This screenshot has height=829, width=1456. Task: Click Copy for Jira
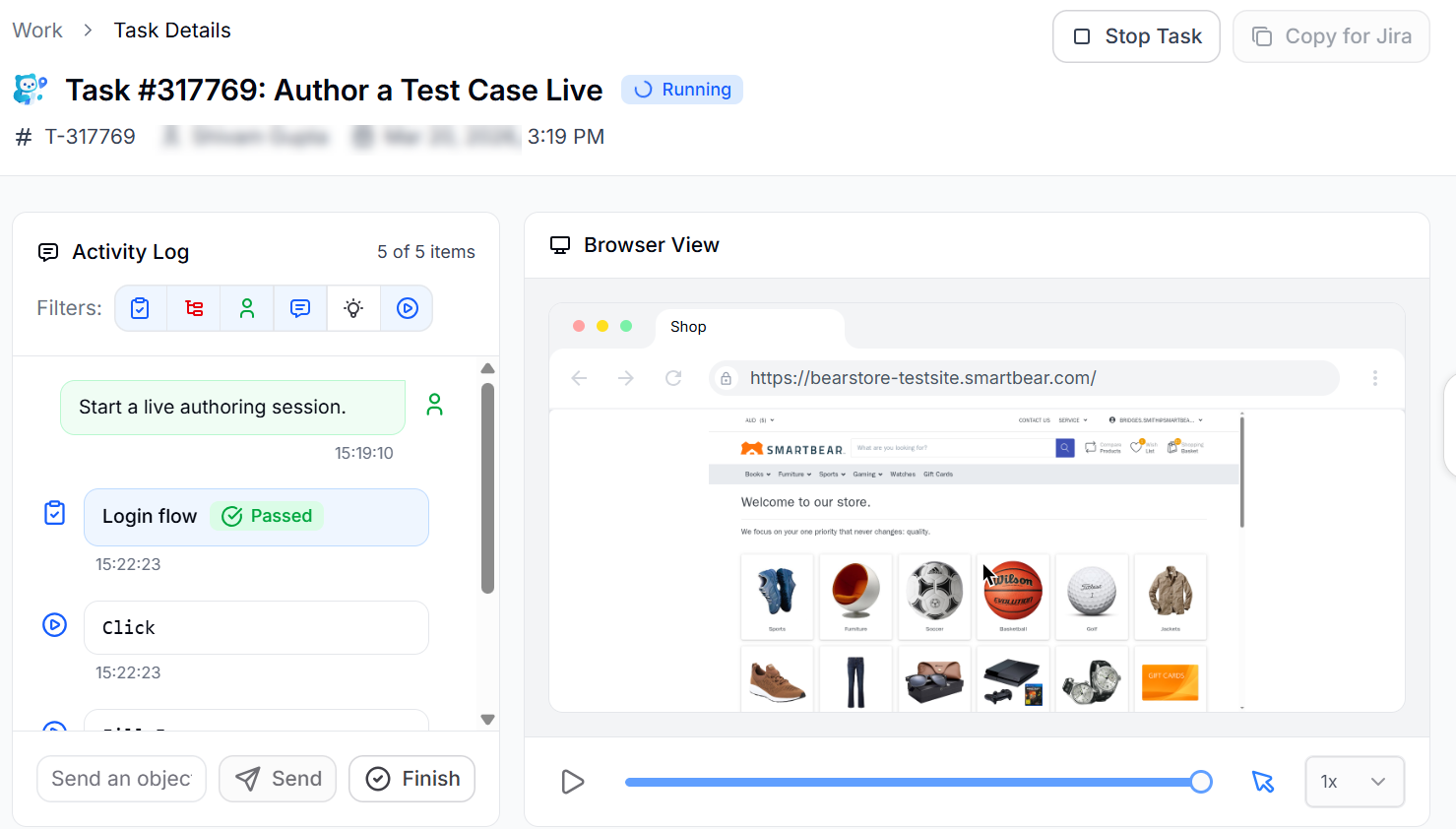coord(1331,36)
